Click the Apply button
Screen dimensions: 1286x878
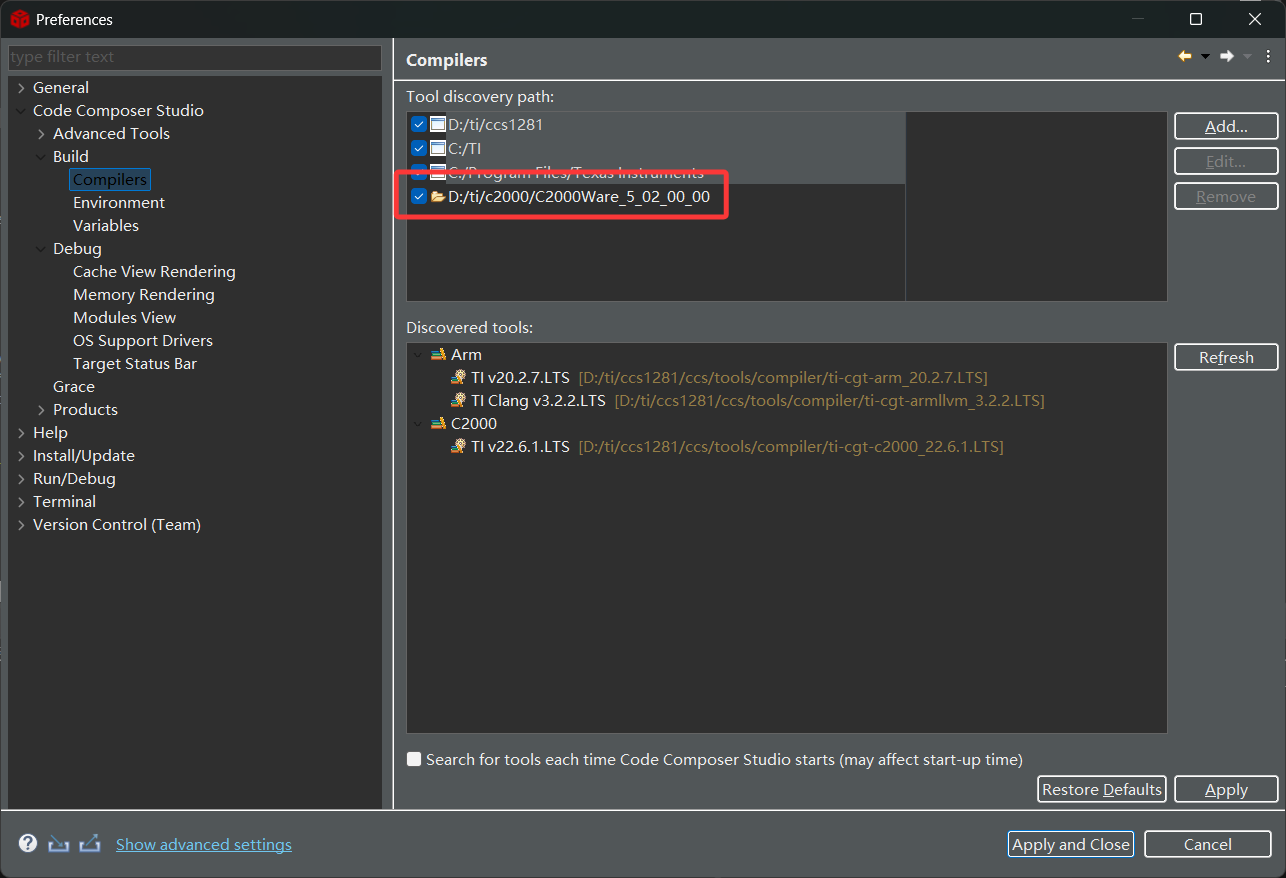(x=1226, y=789)
